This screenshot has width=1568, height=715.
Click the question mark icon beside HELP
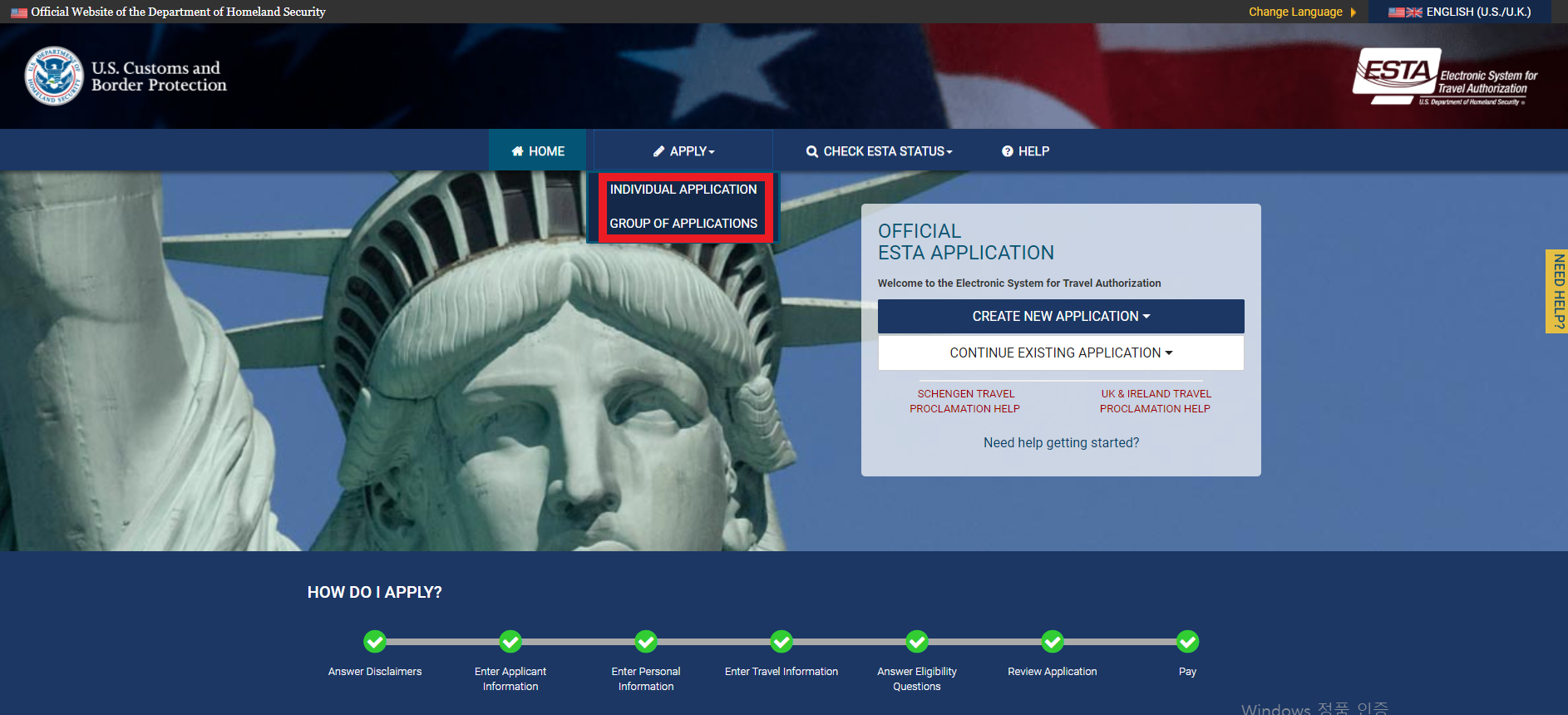point(1008,151)
